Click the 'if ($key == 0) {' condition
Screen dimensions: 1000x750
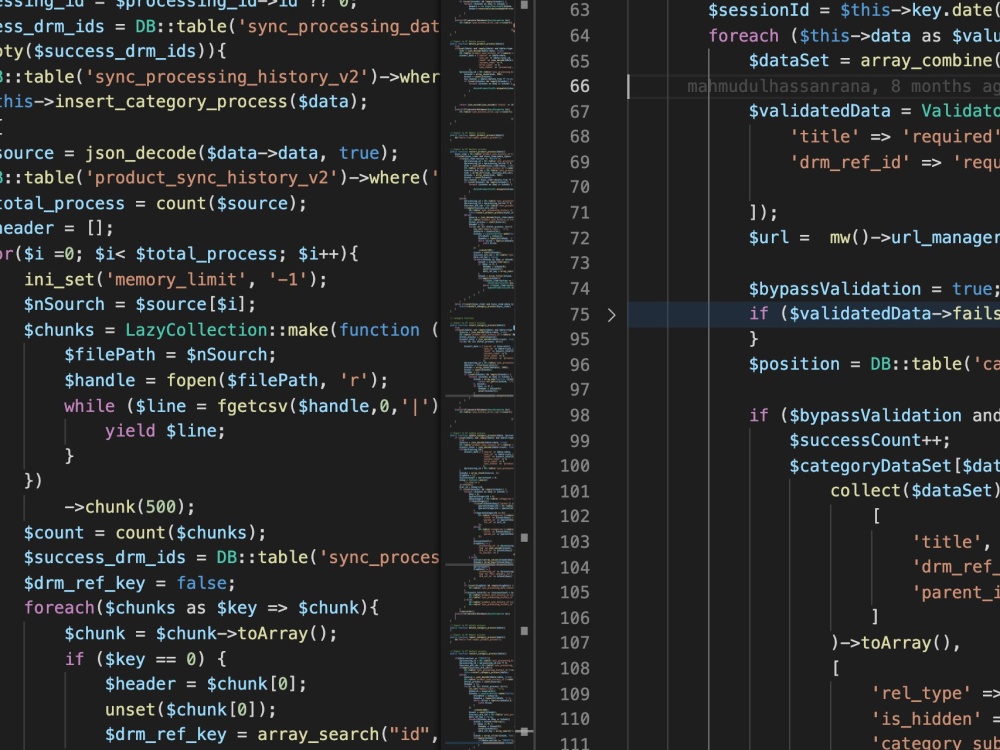pyautogui.click(x=145, y=659)
